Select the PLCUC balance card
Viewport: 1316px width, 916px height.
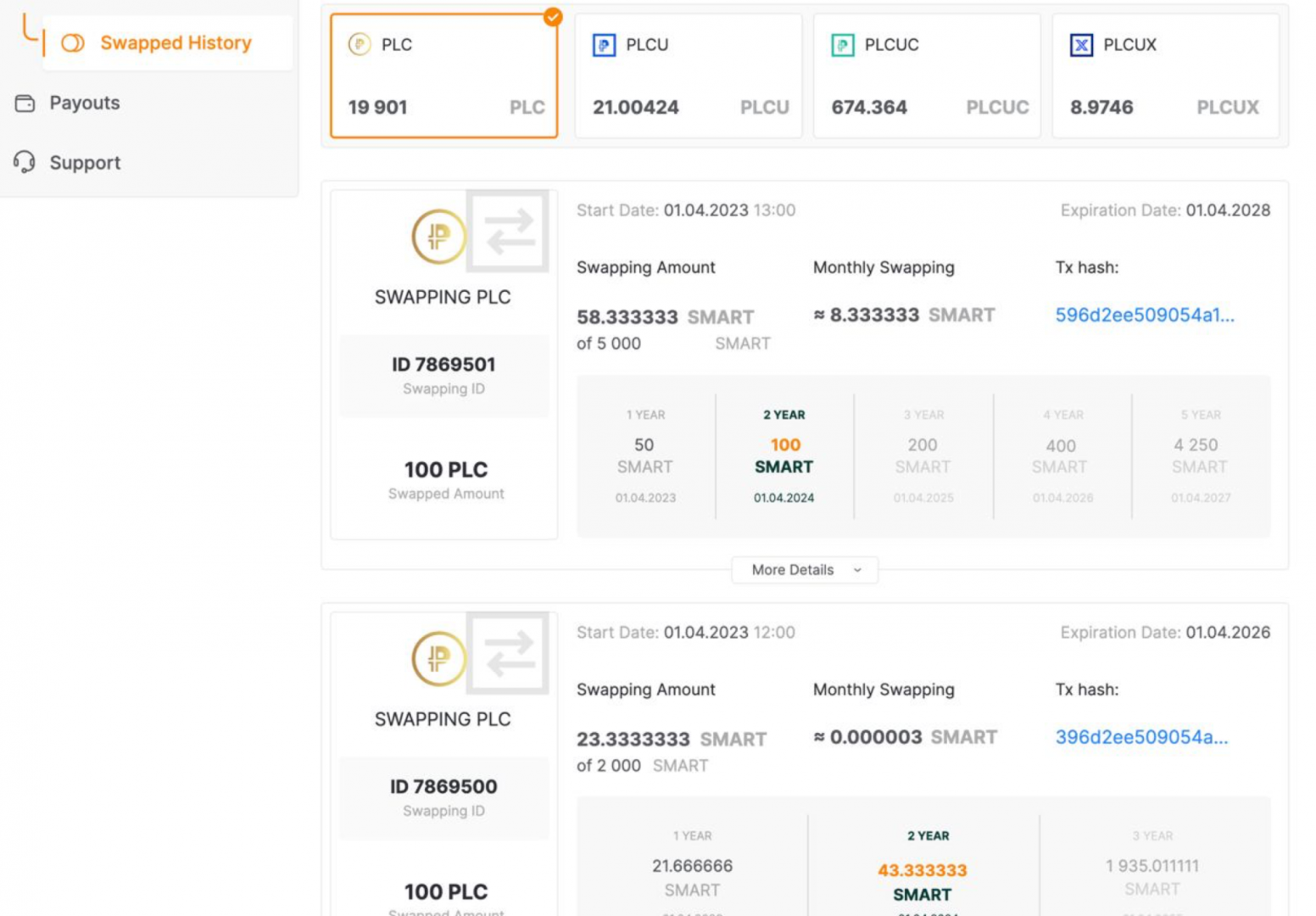pyautogui.click(x=926, y=76)
